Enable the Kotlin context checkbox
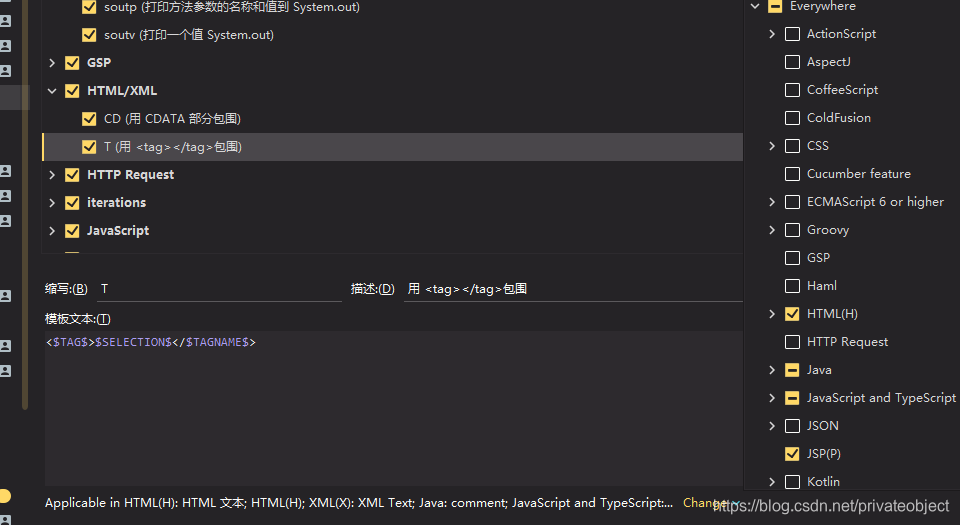 792,482
